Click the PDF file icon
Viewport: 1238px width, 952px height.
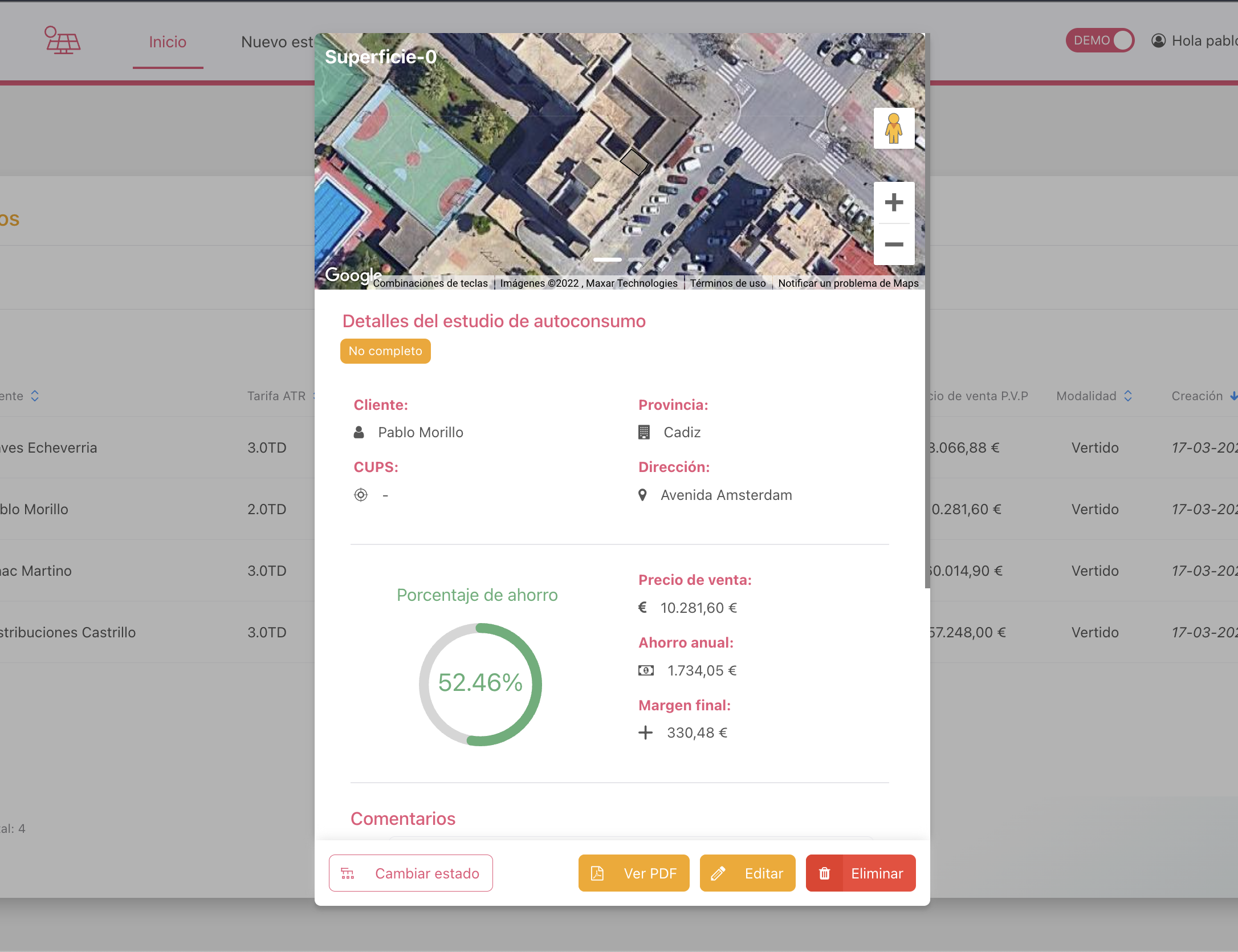tap(597, 873)
